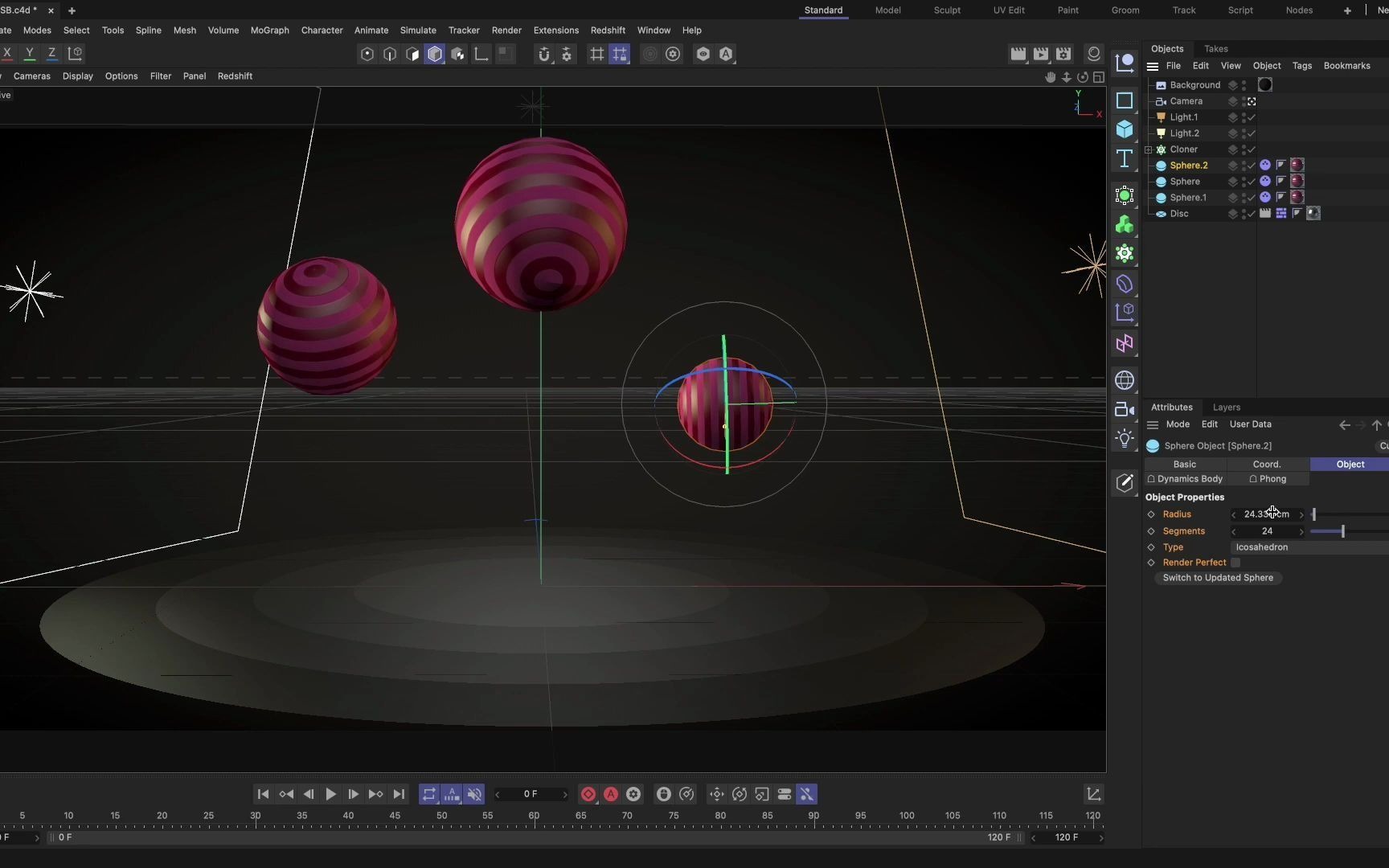Image resolution: width=1389 pixels, height=868 pixels.
Task: Open the MoGraph menu
Action: click(x=269, y=30)
